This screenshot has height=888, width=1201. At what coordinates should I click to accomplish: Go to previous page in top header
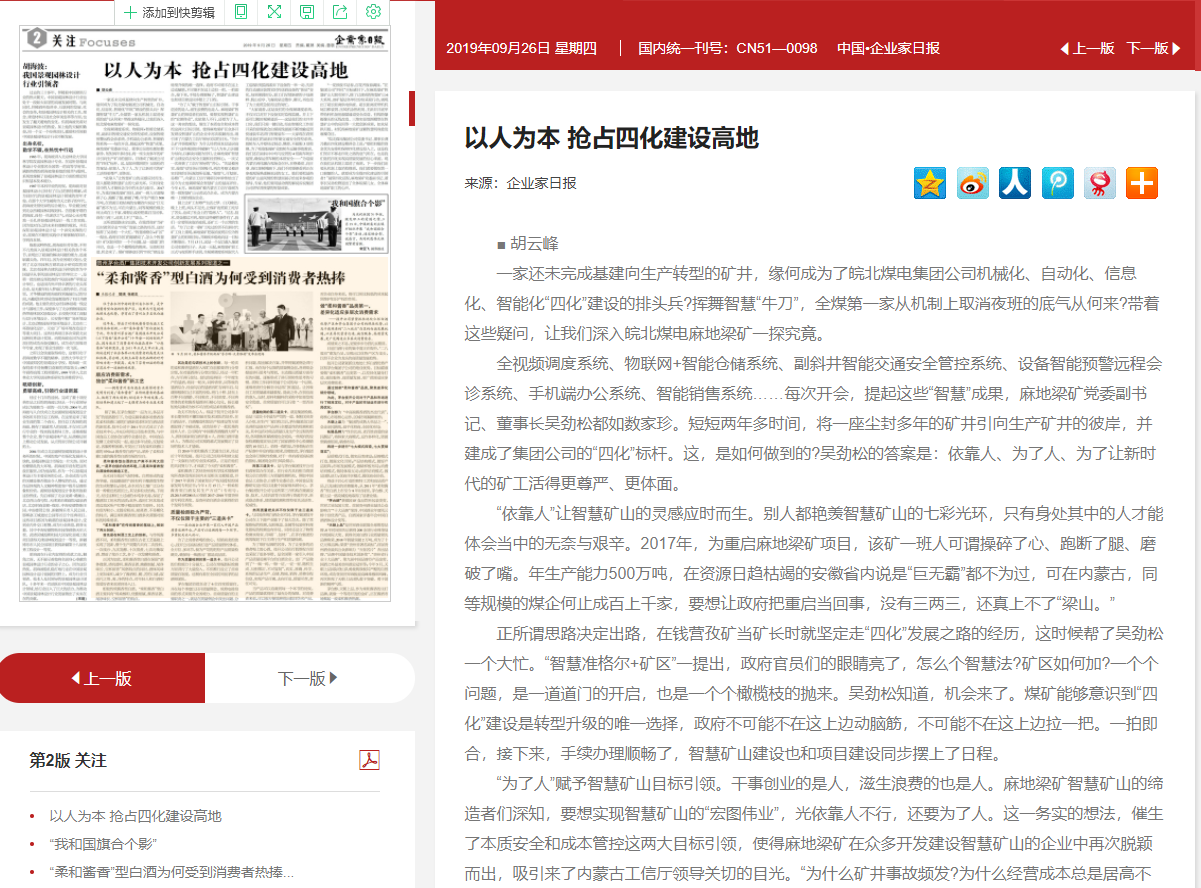[x=1087, y=48]
